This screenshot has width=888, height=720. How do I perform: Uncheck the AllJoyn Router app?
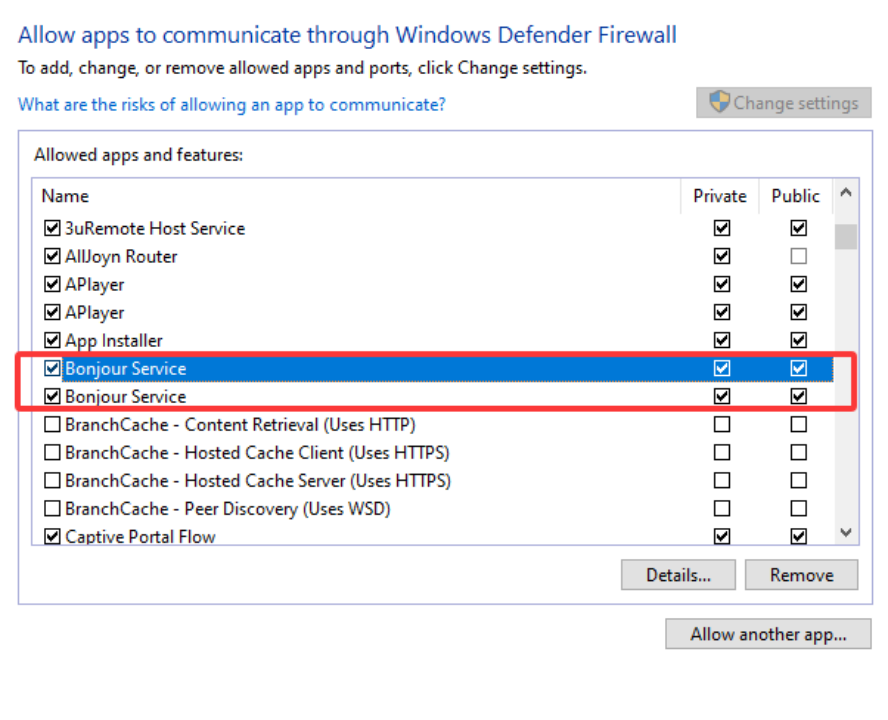coord(51,256)
